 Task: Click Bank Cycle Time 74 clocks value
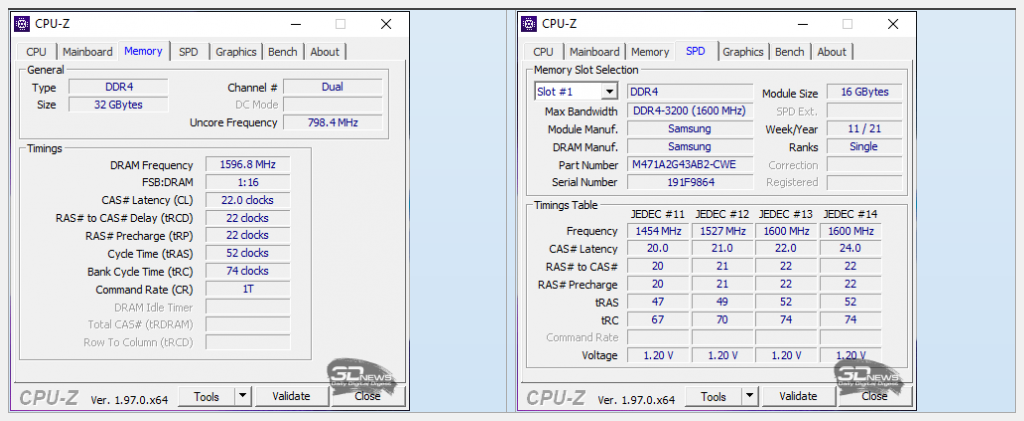coord(248,270)
